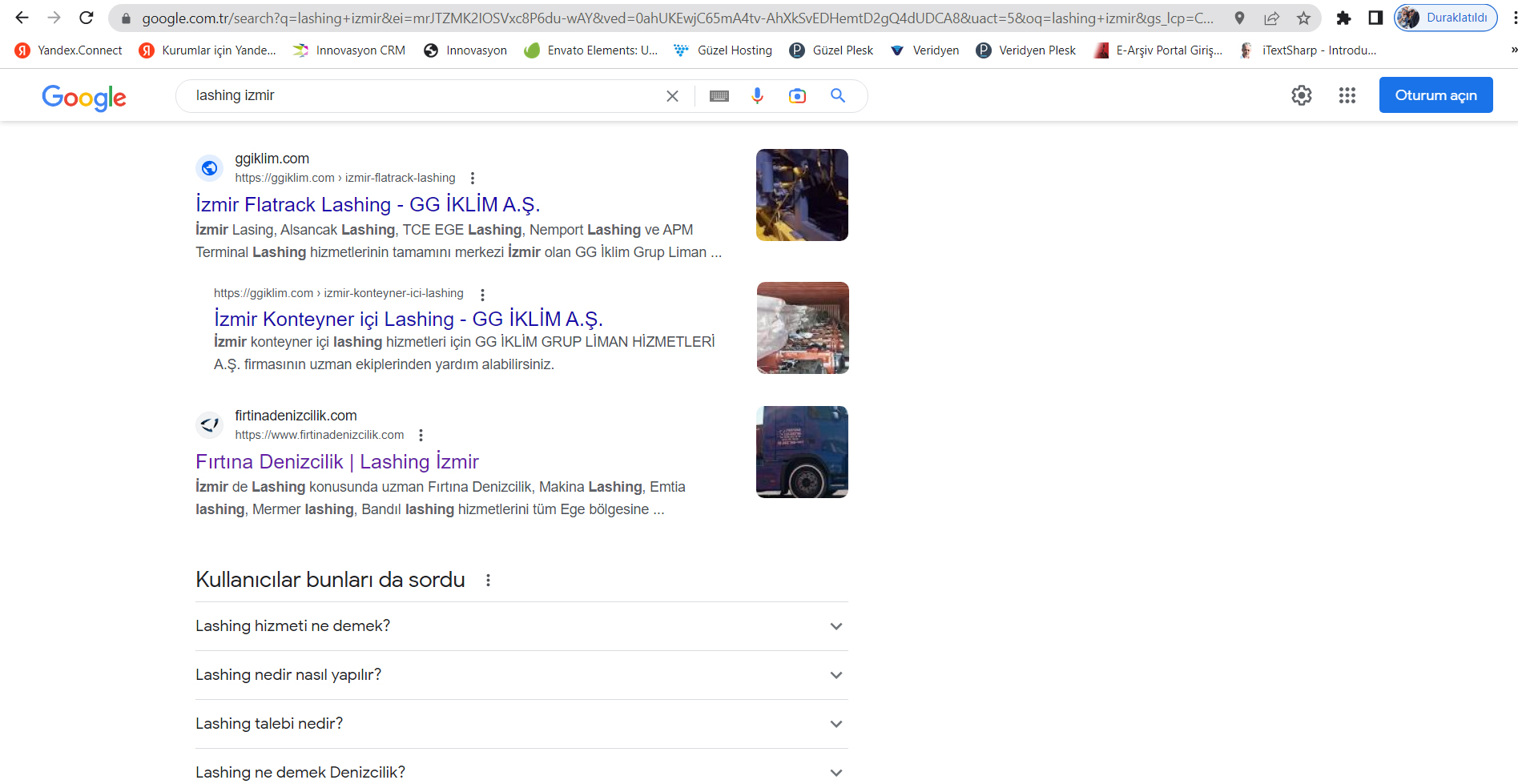Open more options for firtinadenizcilik.com result
The width and height of the screenshot is (1518, 784).
click(x=421, y=435)
